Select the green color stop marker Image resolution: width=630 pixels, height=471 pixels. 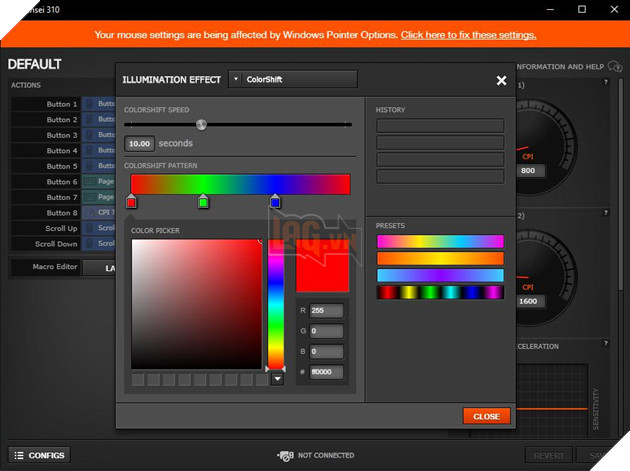coord(203,203)
